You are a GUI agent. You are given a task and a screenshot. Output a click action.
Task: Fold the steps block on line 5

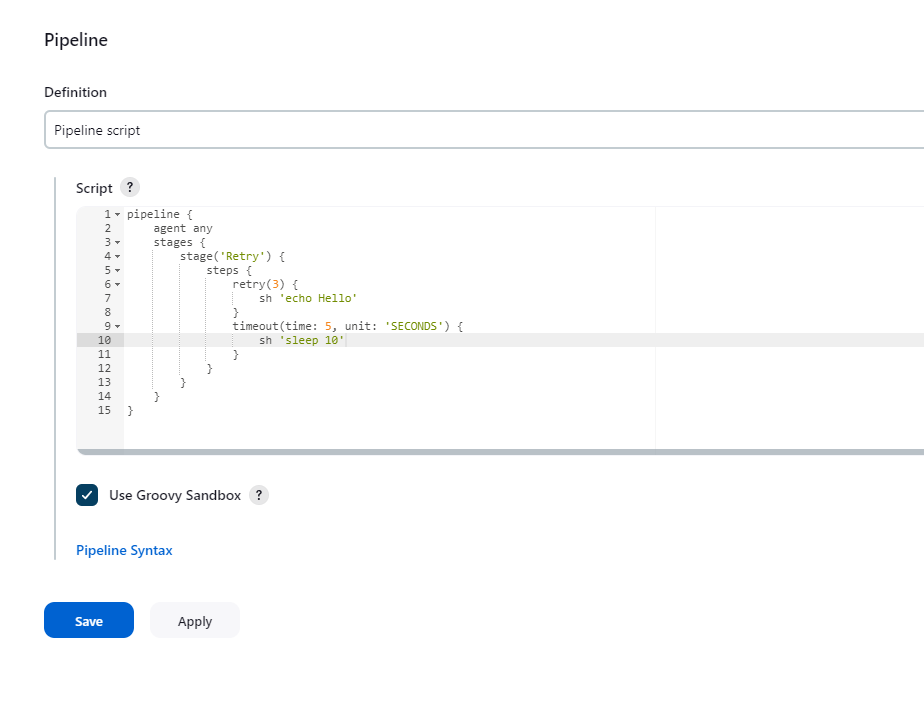point(117,271)
